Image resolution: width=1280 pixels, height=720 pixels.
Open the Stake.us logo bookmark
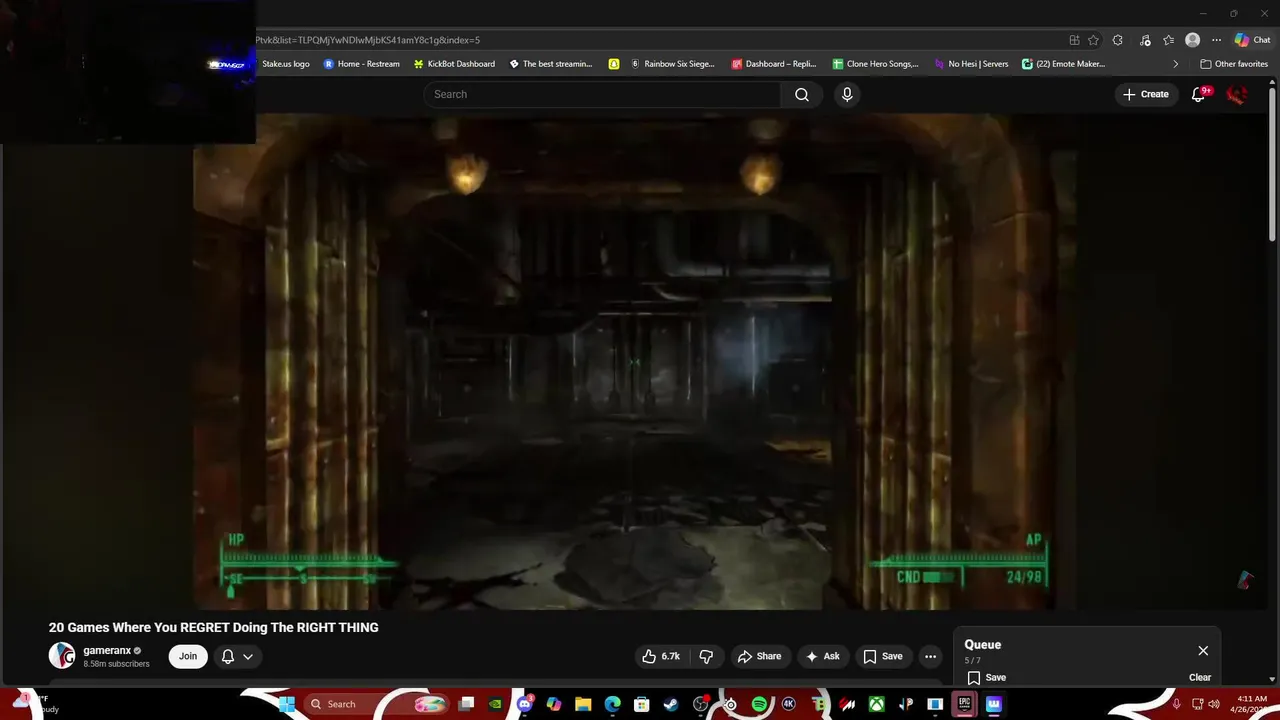click(285, 64)
